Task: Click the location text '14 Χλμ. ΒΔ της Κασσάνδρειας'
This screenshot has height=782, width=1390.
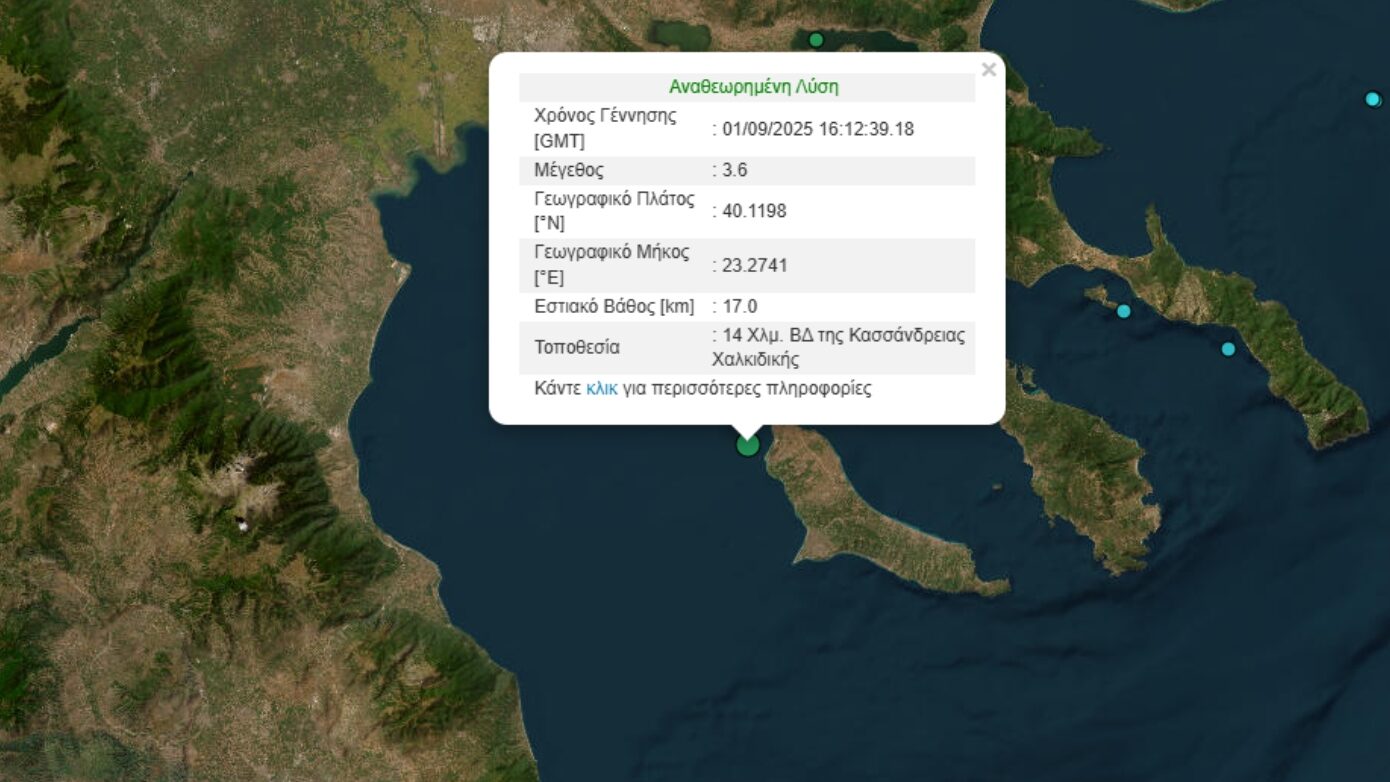Action: pyautogui.click(x=843, y=335)
